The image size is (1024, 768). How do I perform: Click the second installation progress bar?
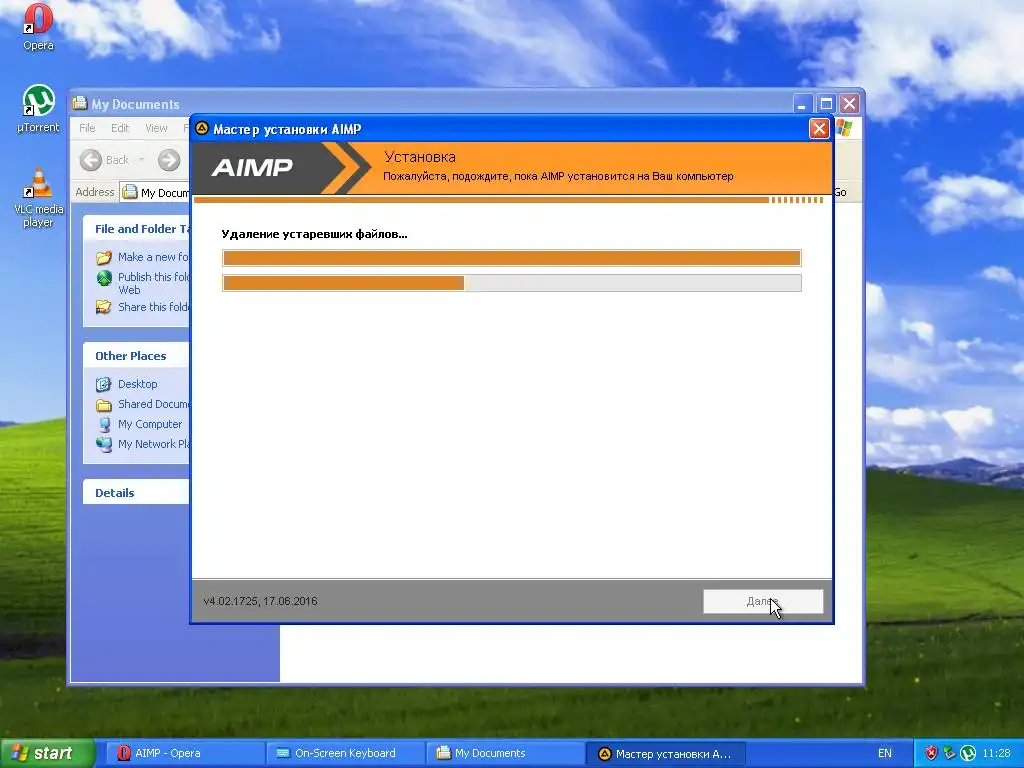[511, 283]
